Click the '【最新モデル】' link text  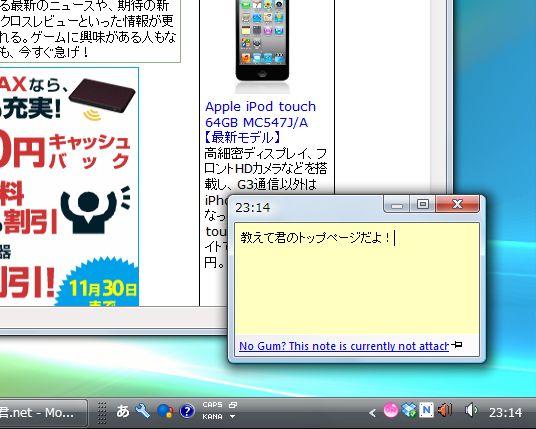pos(243,137)
